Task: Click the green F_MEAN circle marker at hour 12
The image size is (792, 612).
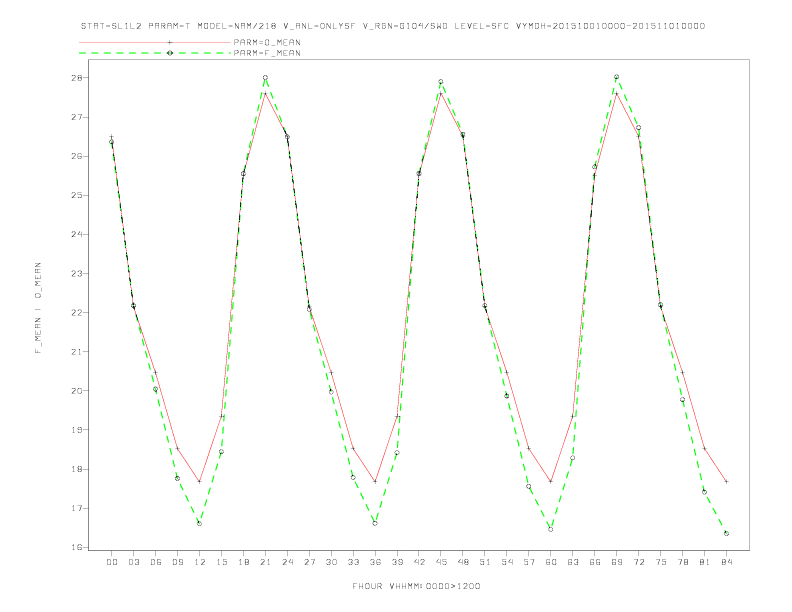Action: click(200, 524)
